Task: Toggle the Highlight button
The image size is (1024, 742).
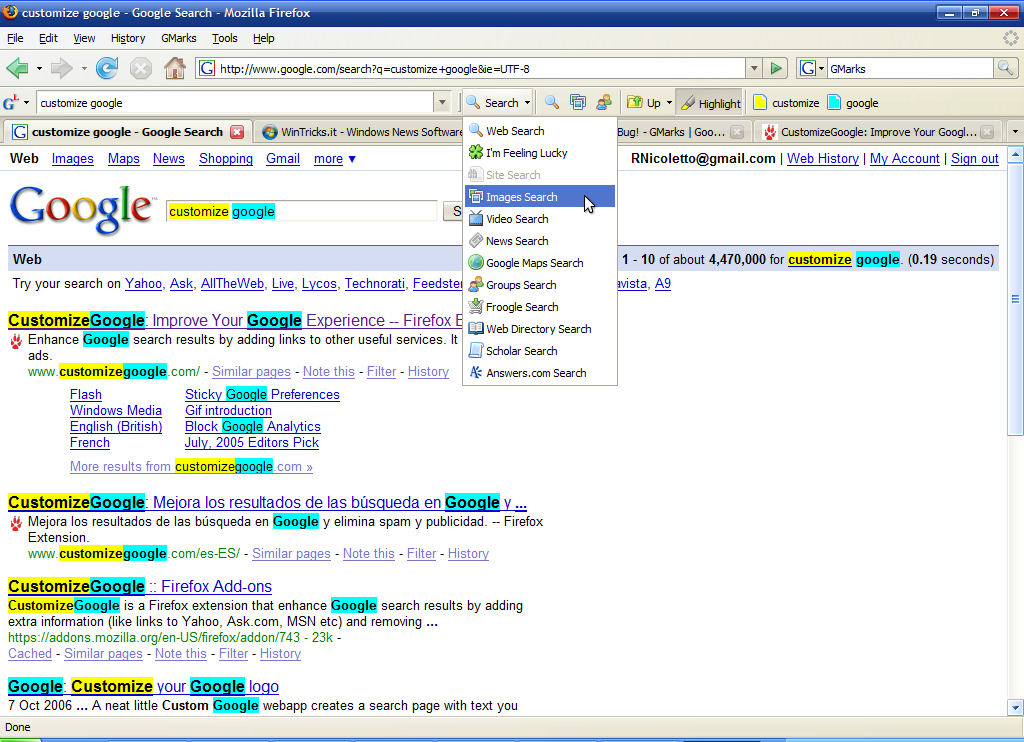Action: pyautogui.click(x=710, y=103)
